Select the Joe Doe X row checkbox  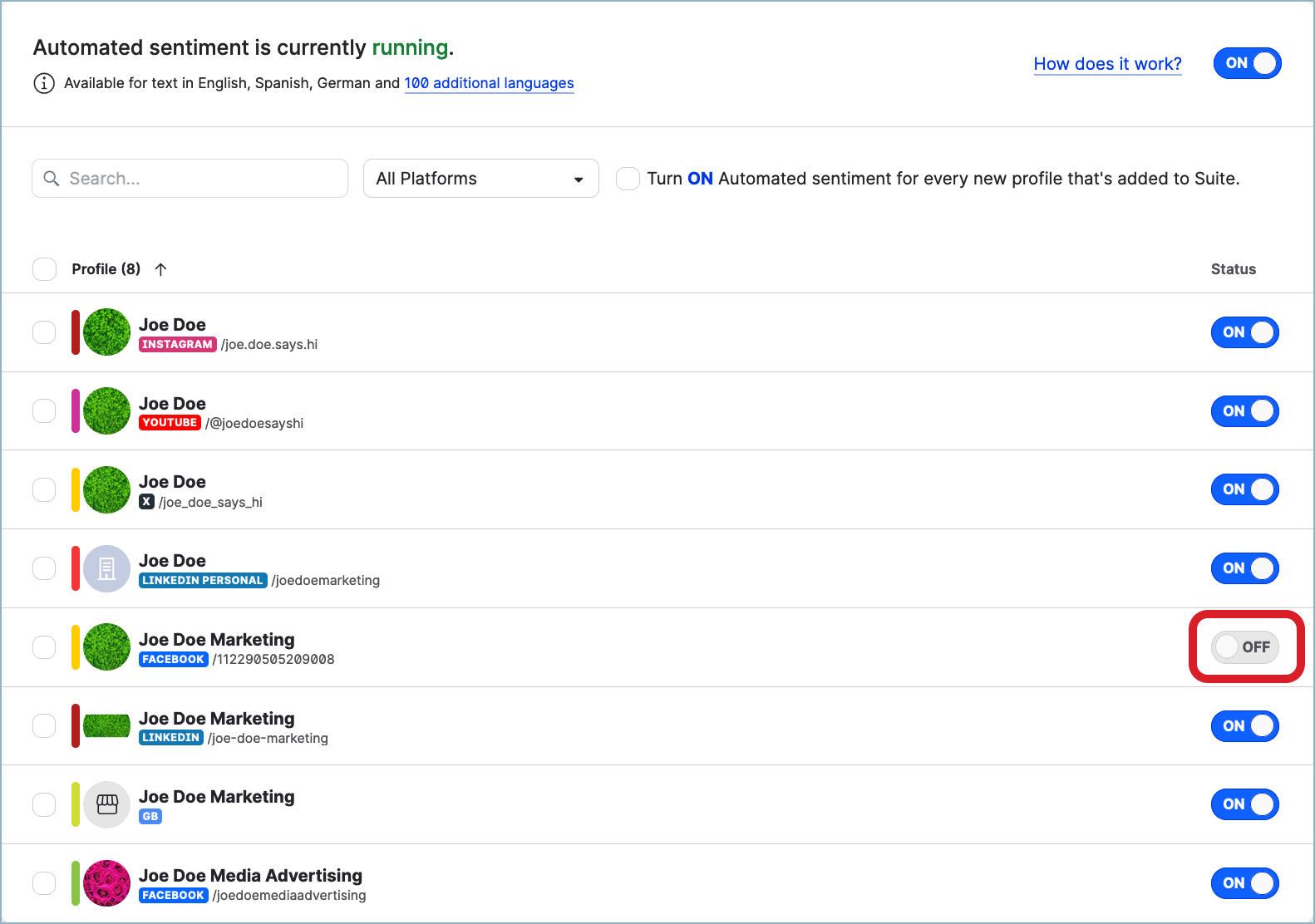pyautogui.click(x=44, y=489)
